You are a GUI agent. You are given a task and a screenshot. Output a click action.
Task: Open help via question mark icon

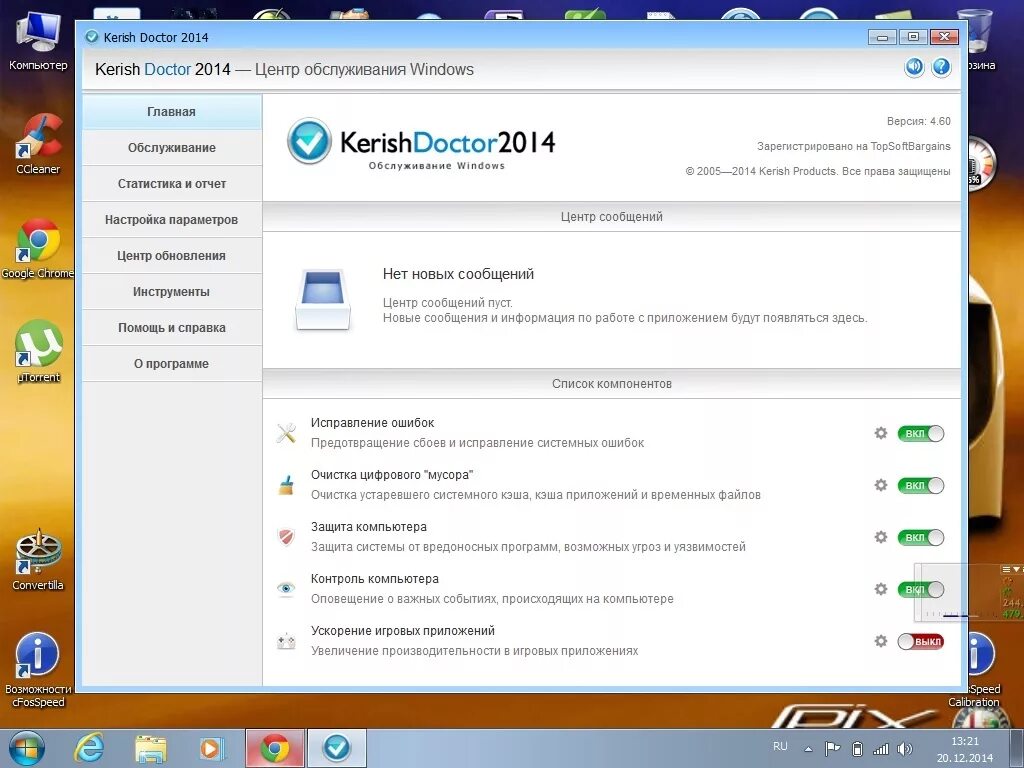click(941, 67)
